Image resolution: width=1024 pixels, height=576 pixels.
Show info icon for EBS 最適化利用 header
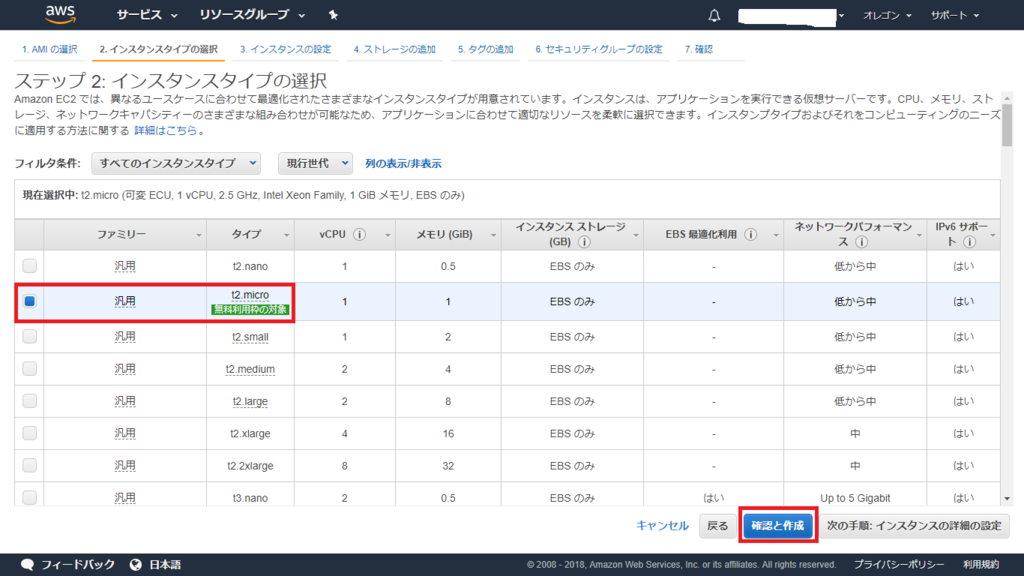[x=750, y=234]
